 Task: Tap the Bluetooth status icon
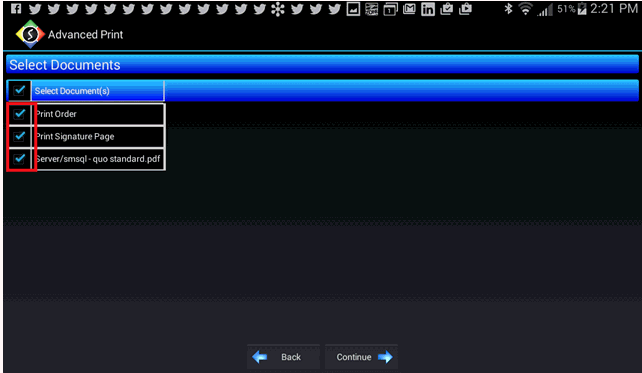(508, 9)
